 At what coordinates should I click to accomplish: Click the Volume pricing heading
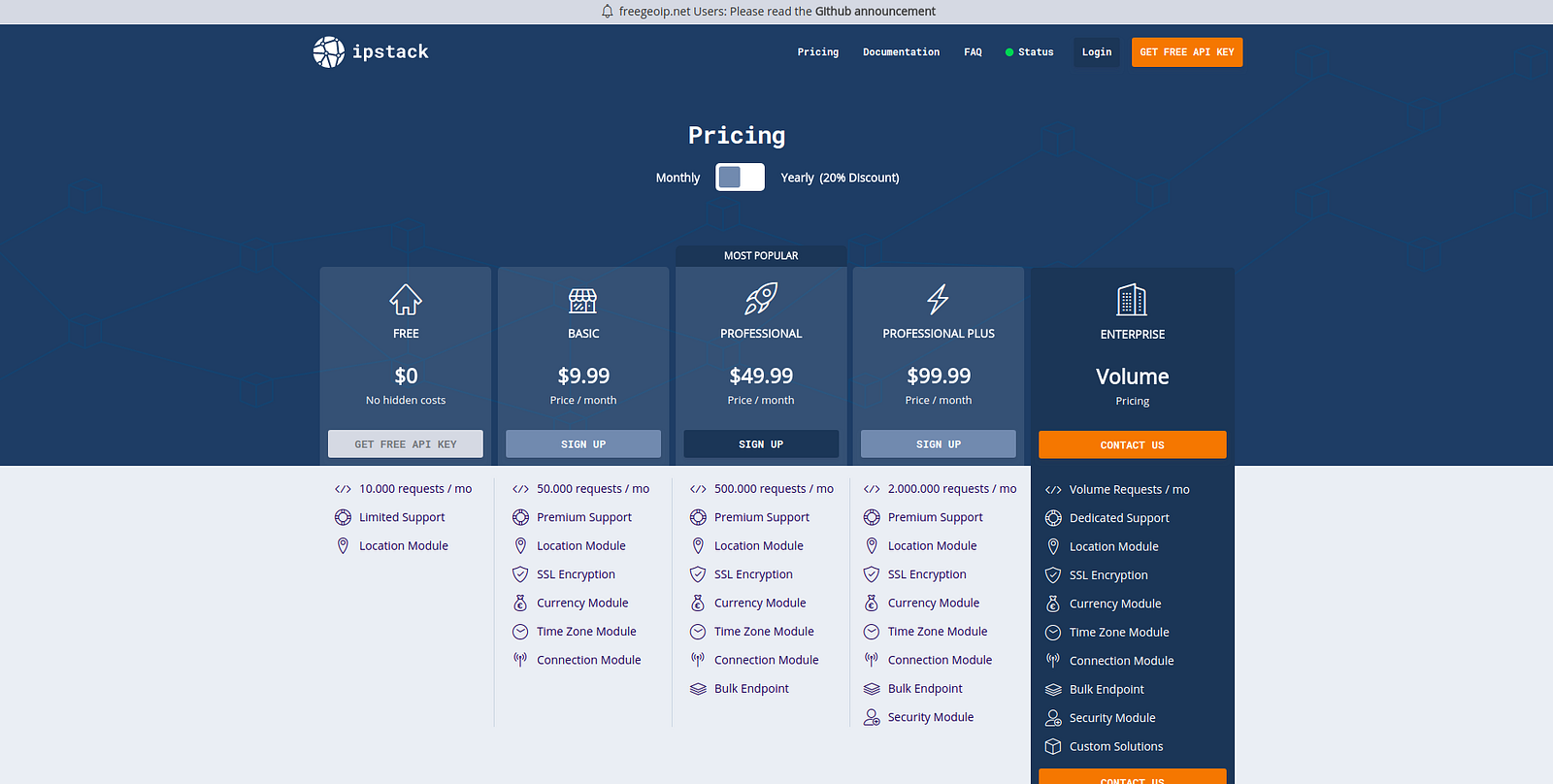pyautogui.click(x=1133, y=376)
